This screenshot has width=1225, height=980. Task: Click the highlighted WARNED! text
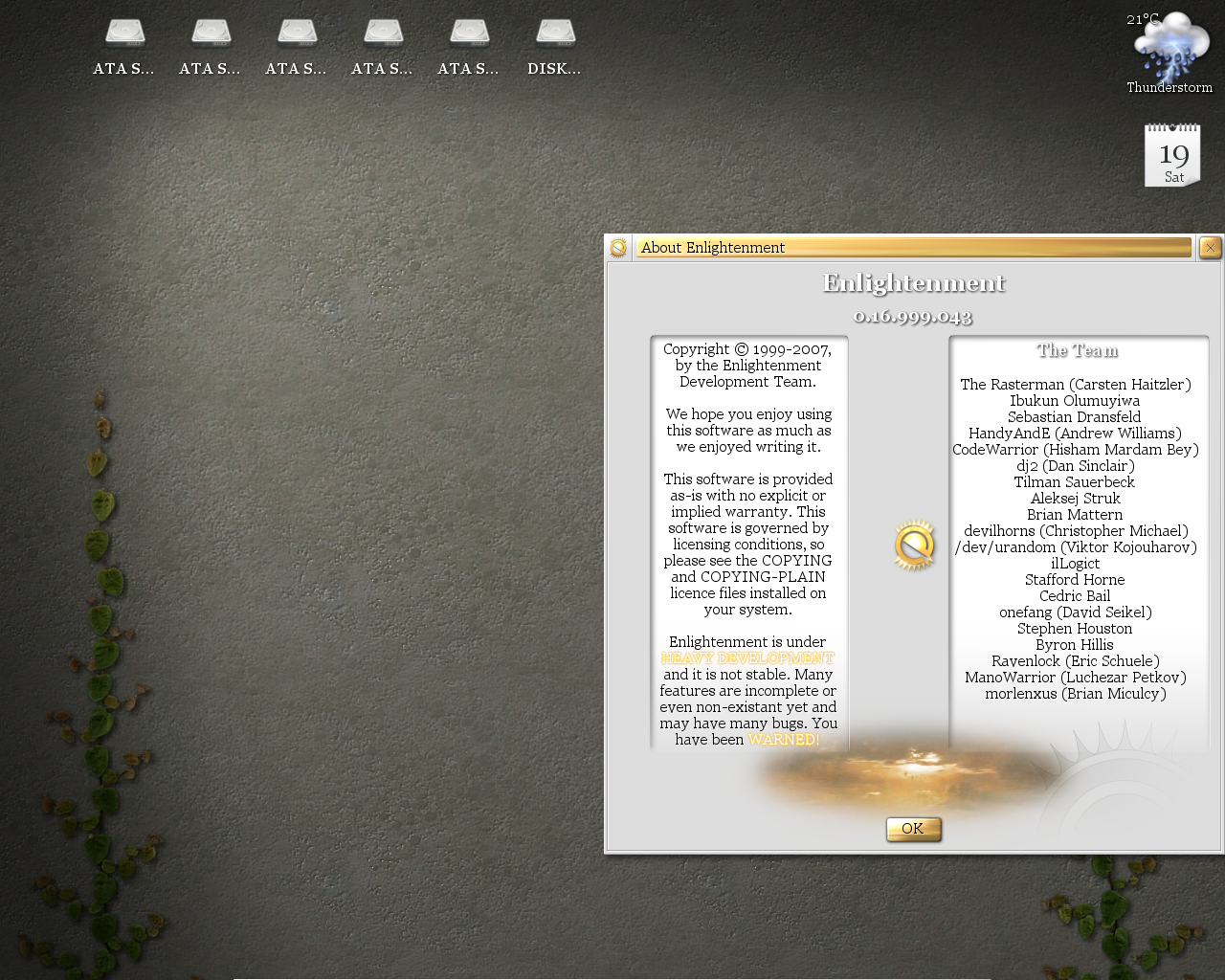pyautogui.click(x=784, y=740)
